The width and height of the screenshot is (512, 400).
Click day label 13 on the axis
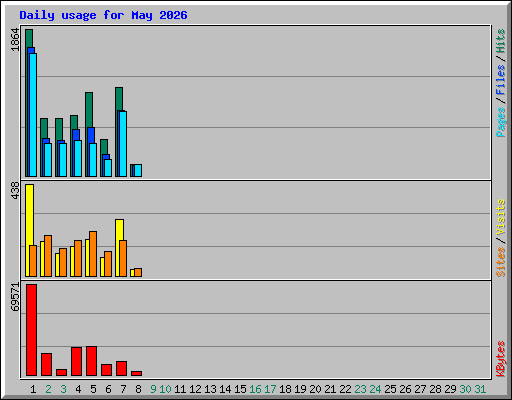(210, 389)
